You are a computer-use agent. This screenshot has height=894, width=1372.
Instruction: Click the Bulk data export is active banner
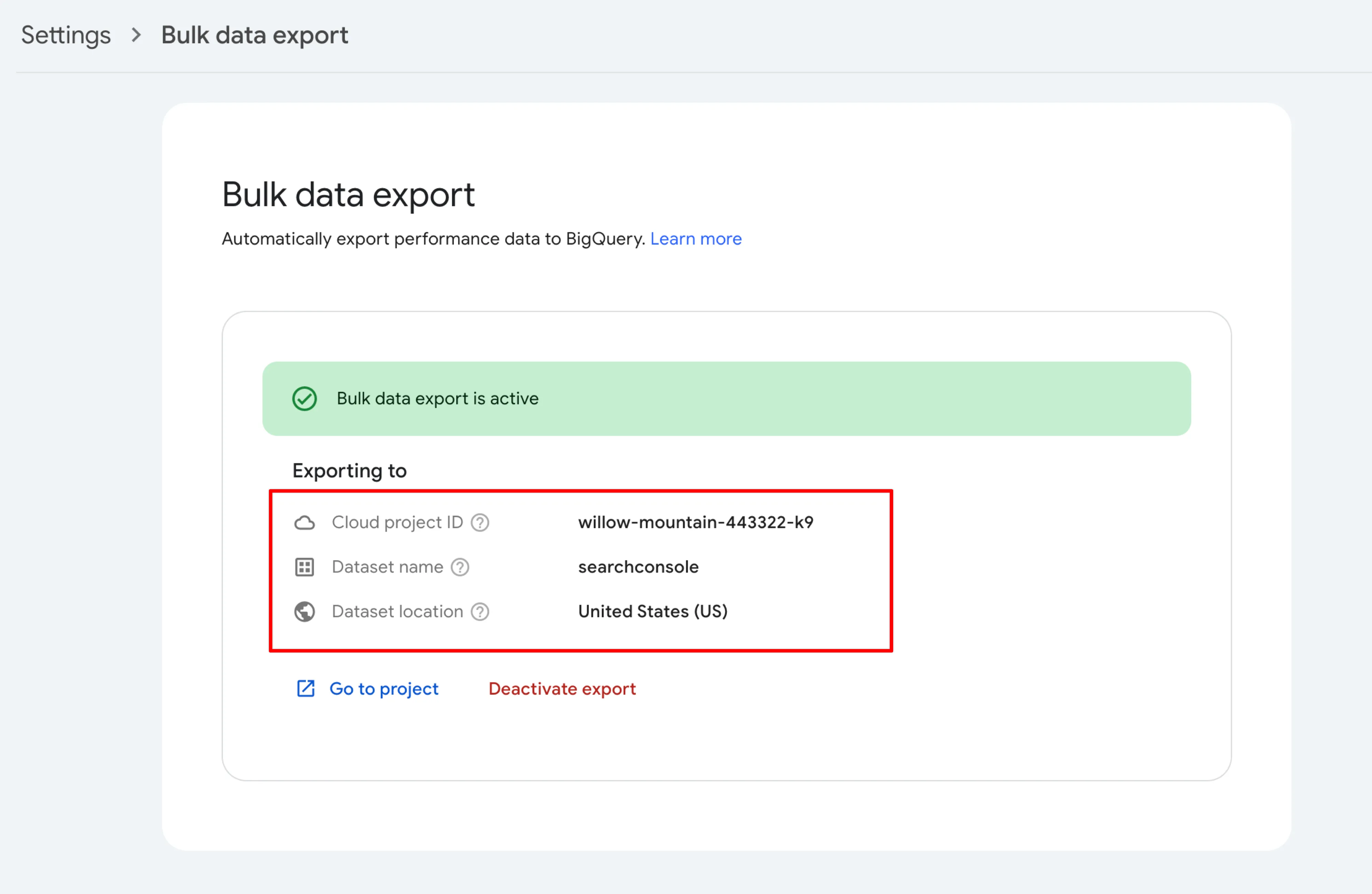click(x=726, y=399)
